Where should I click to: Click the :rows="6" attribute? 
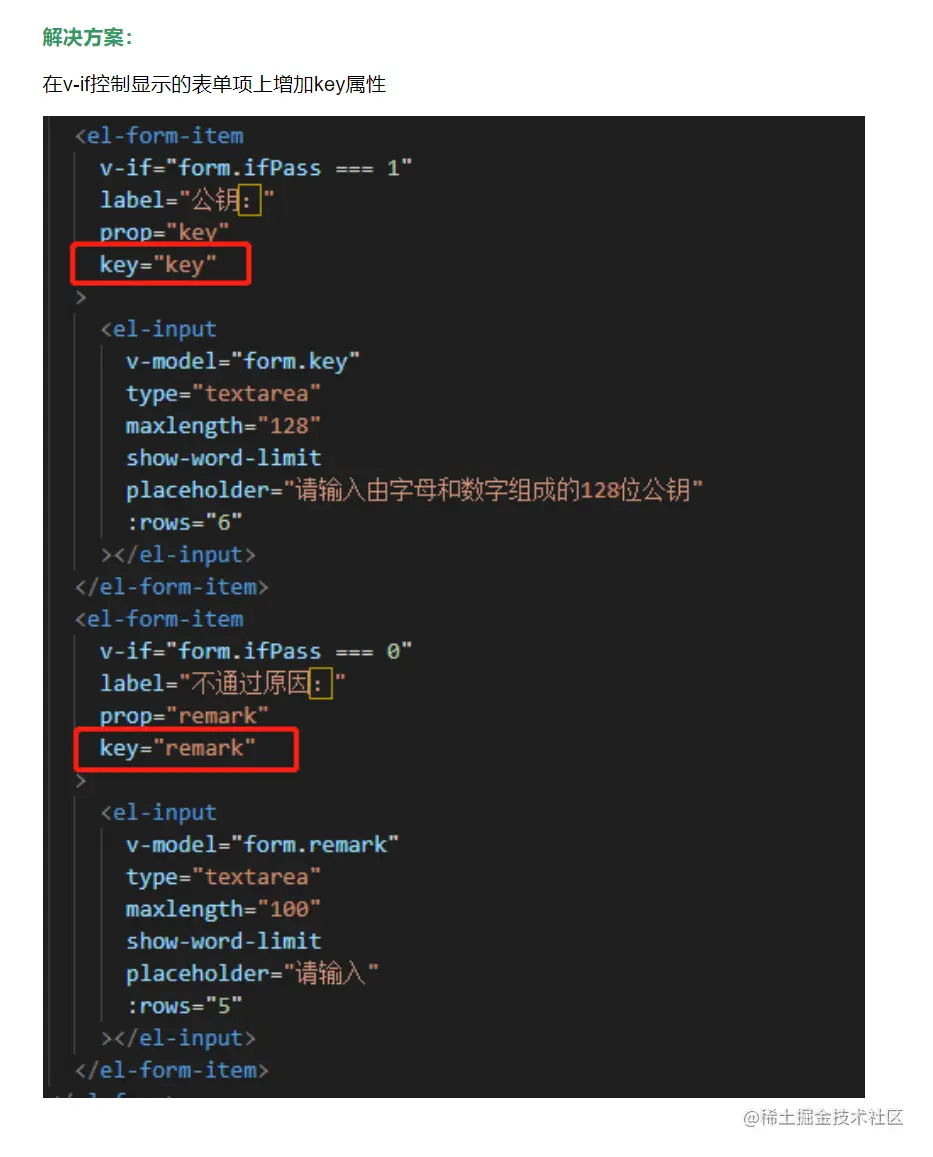[184, 522]
